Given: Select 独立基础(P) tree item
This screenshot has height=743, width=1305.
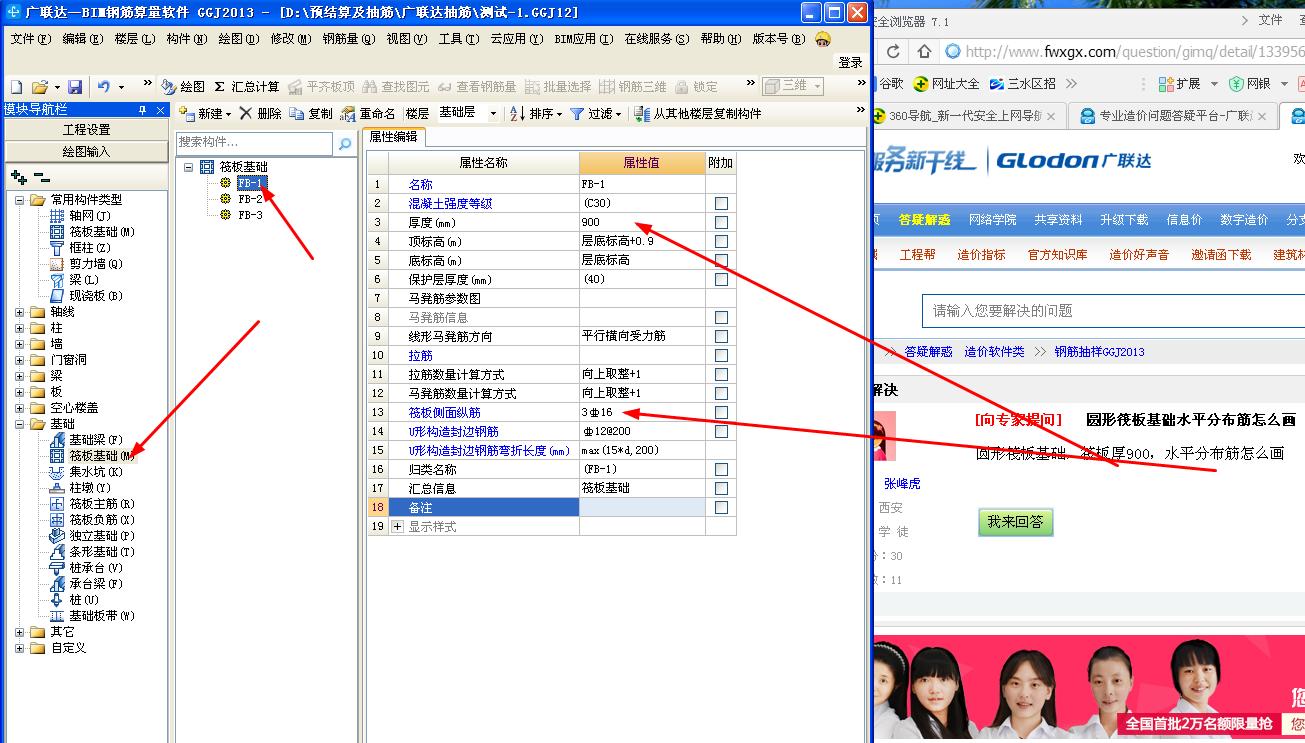Looking at the screenshot, I should (x=102, y=536).
